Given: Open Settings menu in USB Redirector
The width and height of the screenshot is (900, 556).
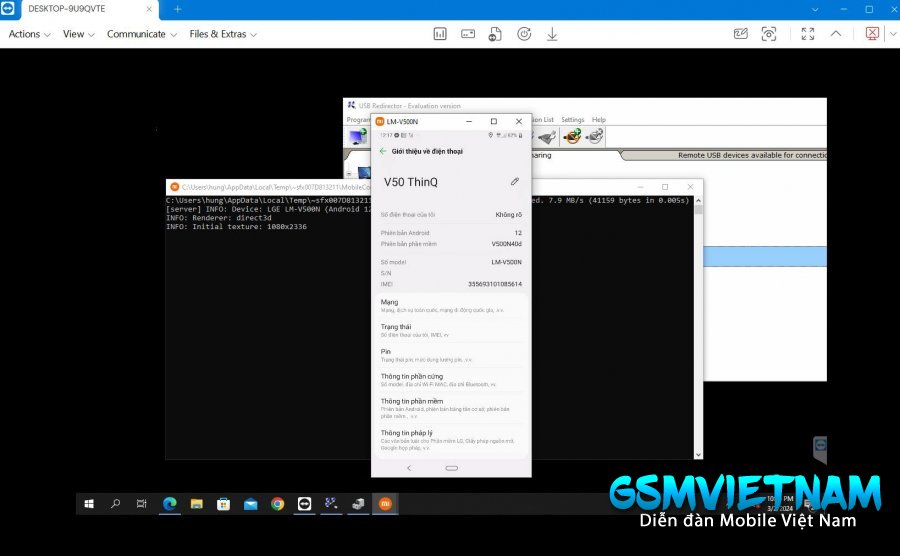Looking at the screenshot, I should [x=572, y=119].
